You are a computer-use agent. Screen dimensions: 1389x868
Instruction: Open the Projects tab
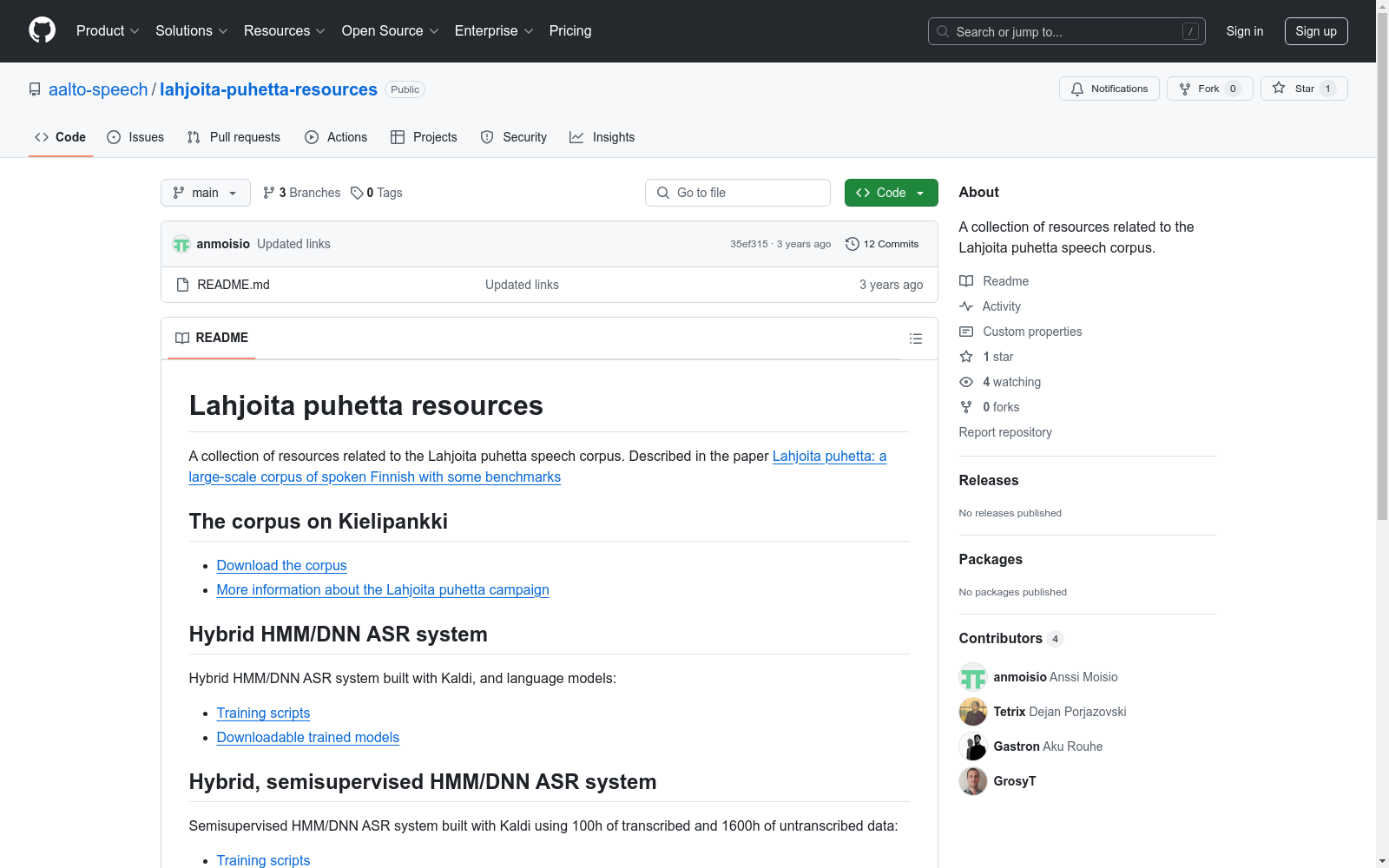[424, 137]
